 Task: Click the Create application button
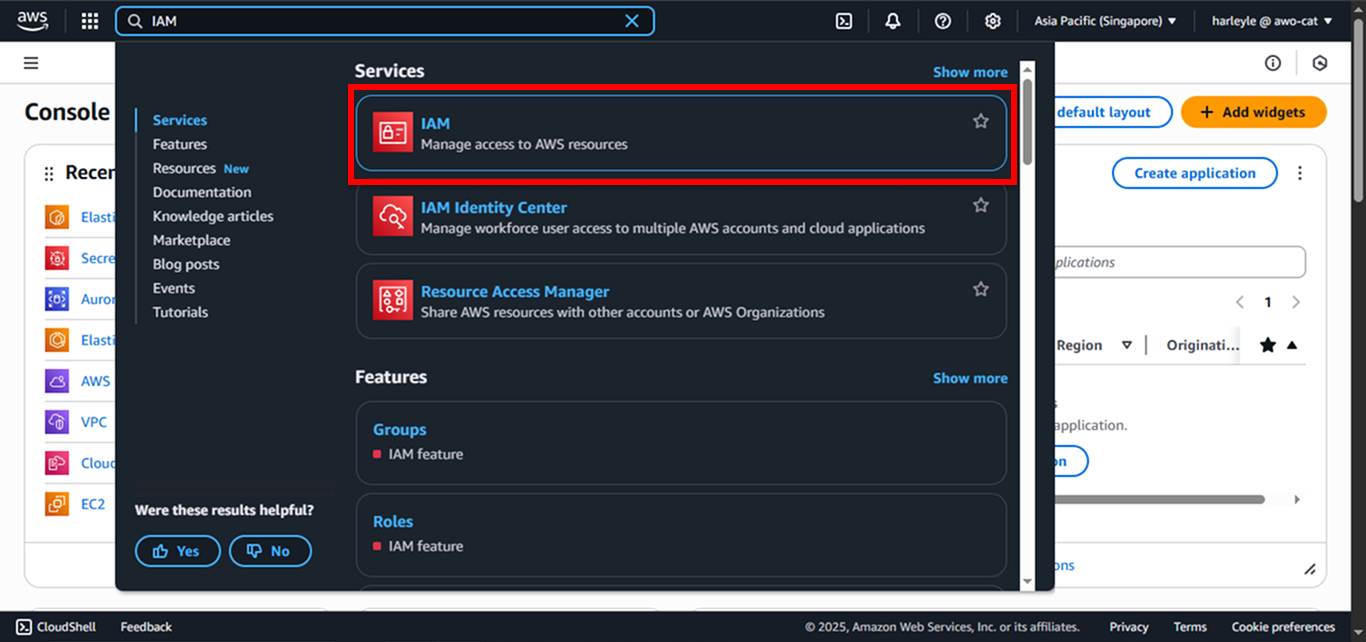tap(1195, 173)
